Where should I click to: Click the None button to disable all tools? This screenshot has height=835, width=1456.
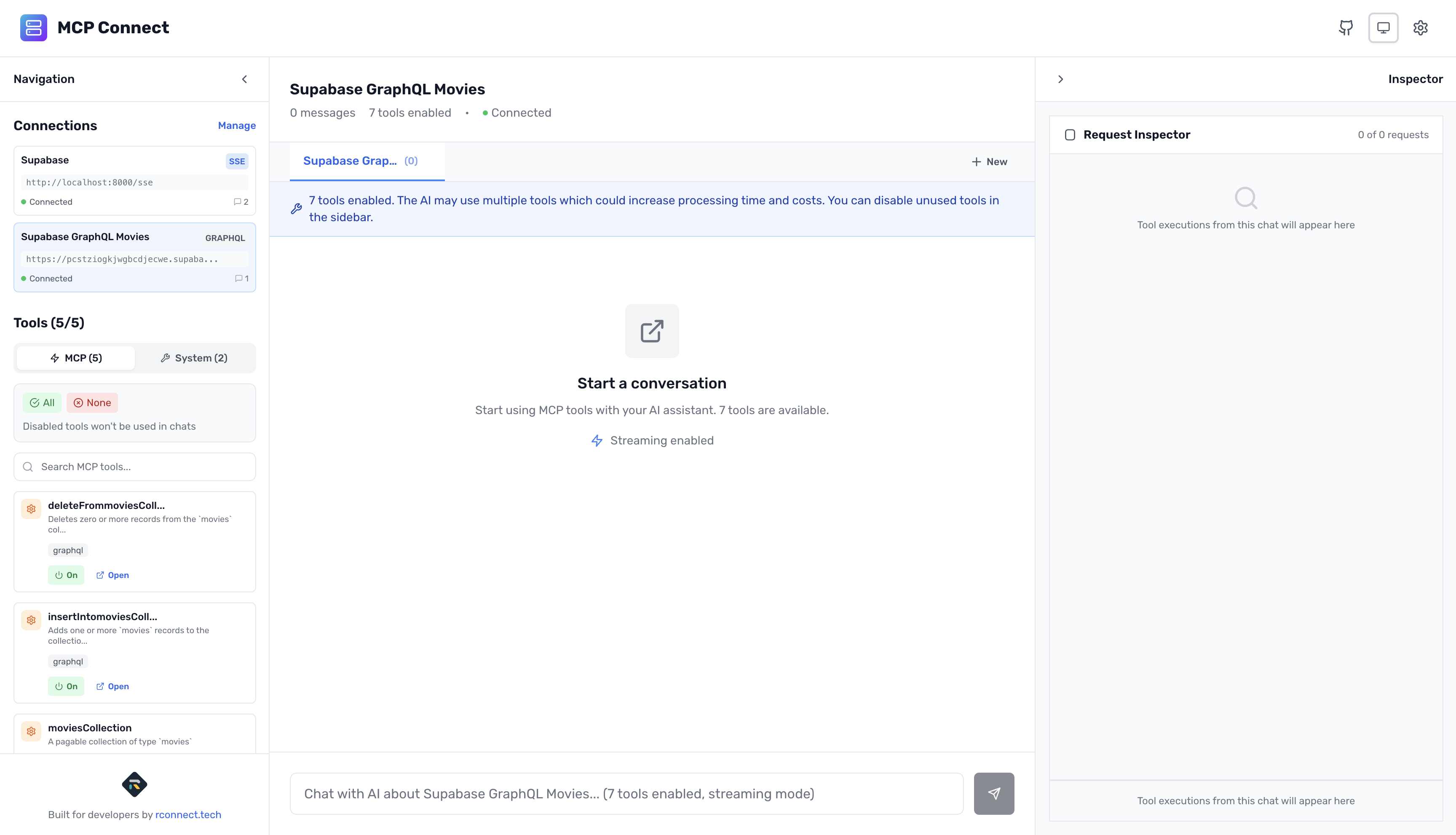tap(92, 403)
